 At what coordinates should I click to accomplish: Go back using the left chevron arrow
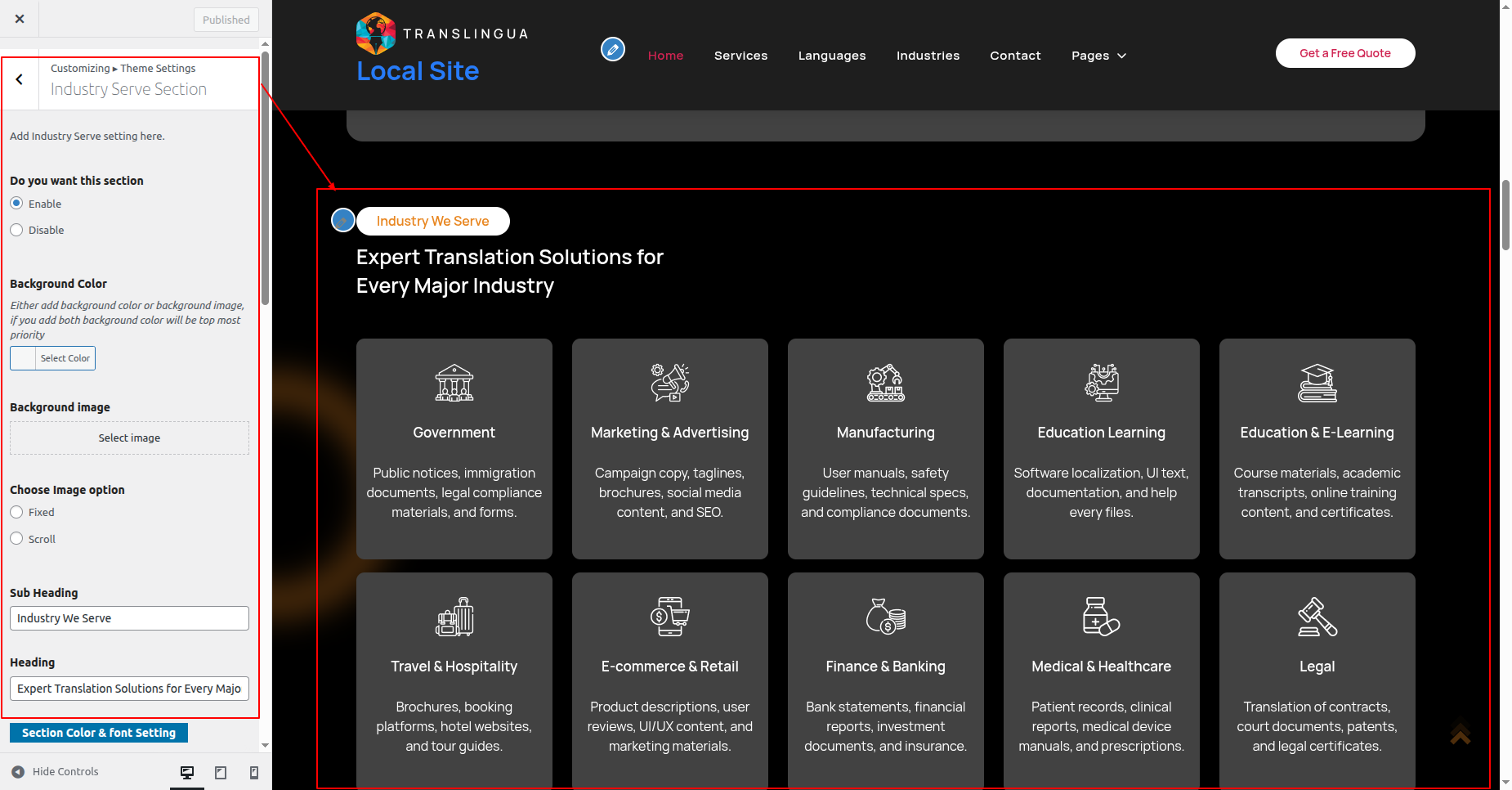pyautogui.click(x=20, y=80)
